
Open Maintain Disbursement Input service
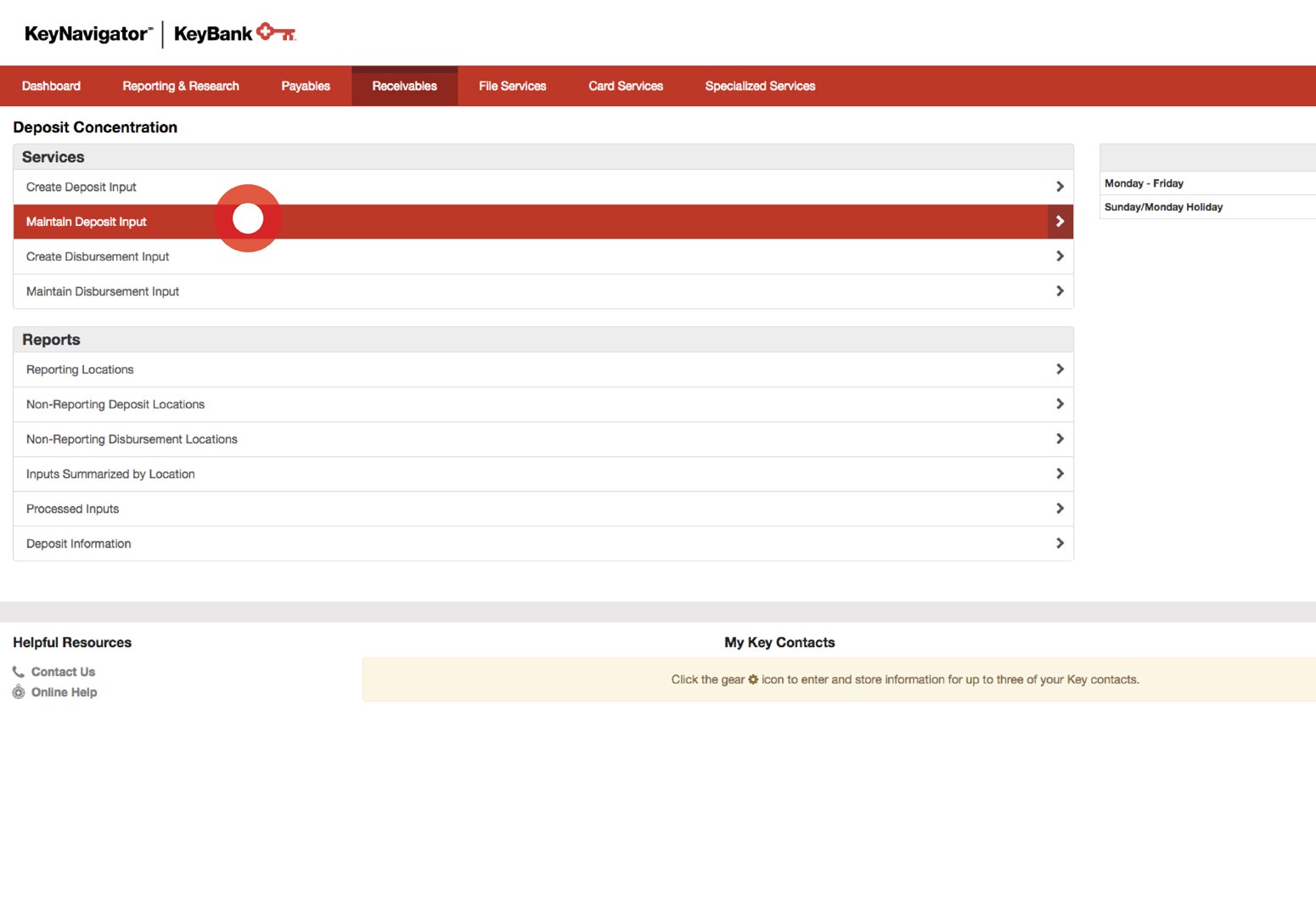click(103, 290)
